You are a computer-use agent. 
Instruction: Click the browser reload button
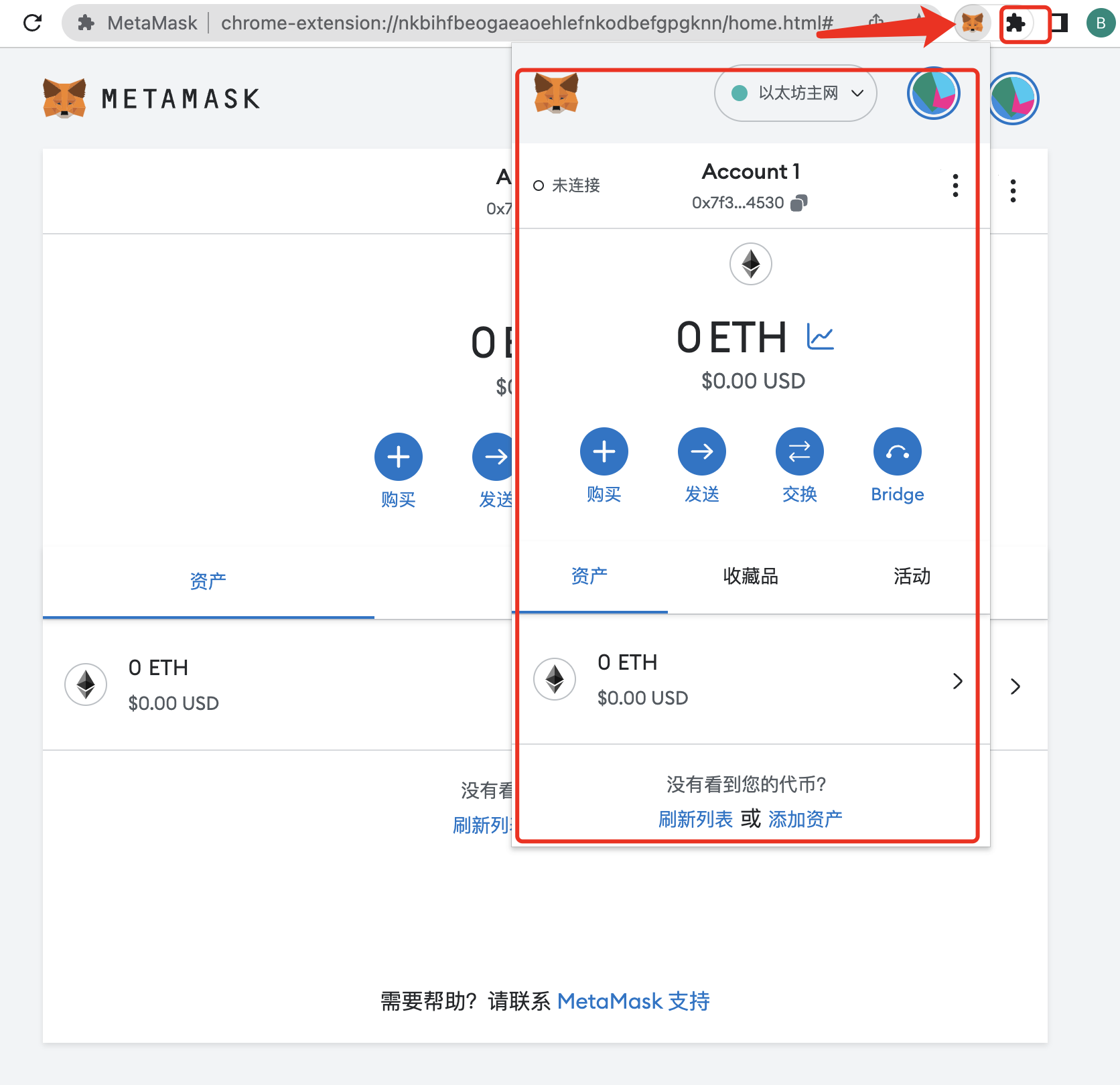click(x=32, y=23)
